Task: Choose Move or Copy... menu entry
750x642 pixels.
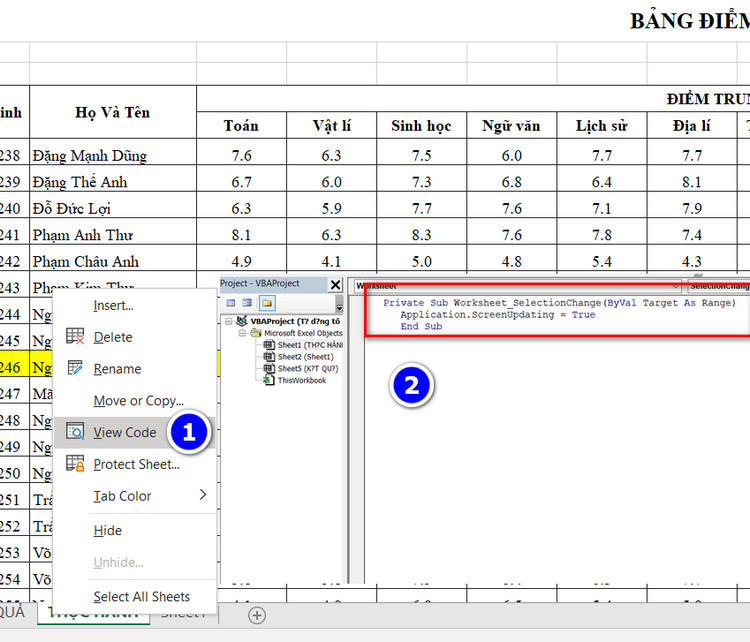Action: [138, 400]
